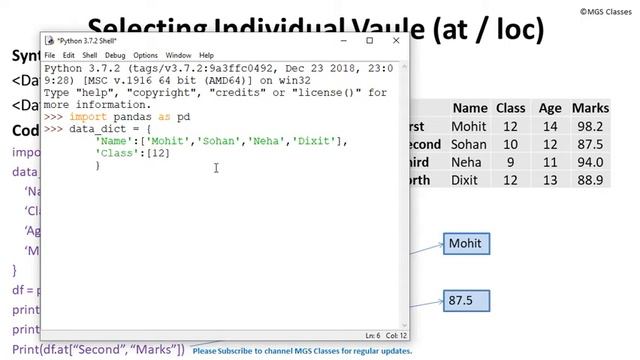Click the 'Neha' cell in the table
Screen dimensions: 640x360
466,162
